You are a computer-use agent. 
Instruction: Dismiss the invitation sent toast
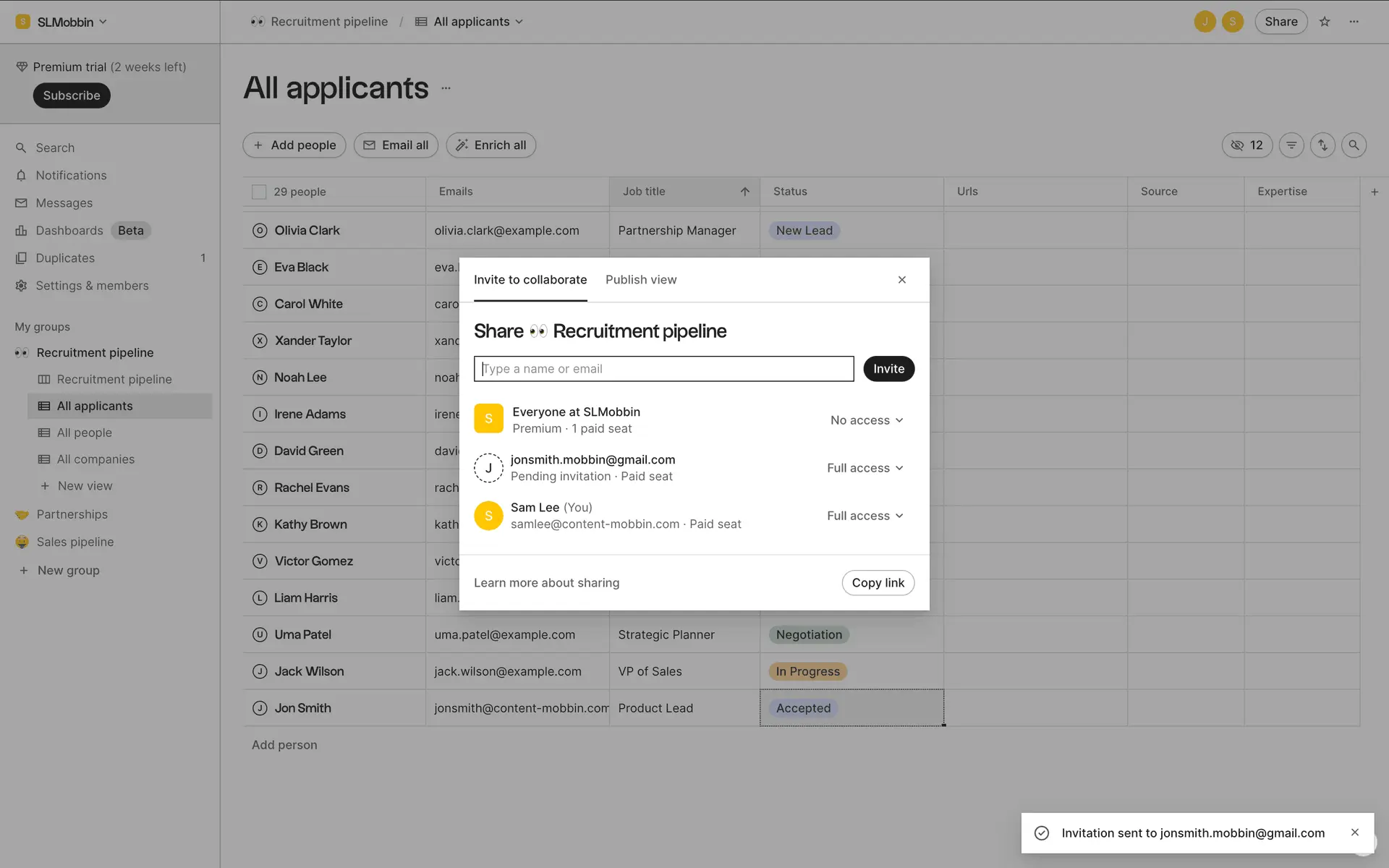tap(1355, 833)
